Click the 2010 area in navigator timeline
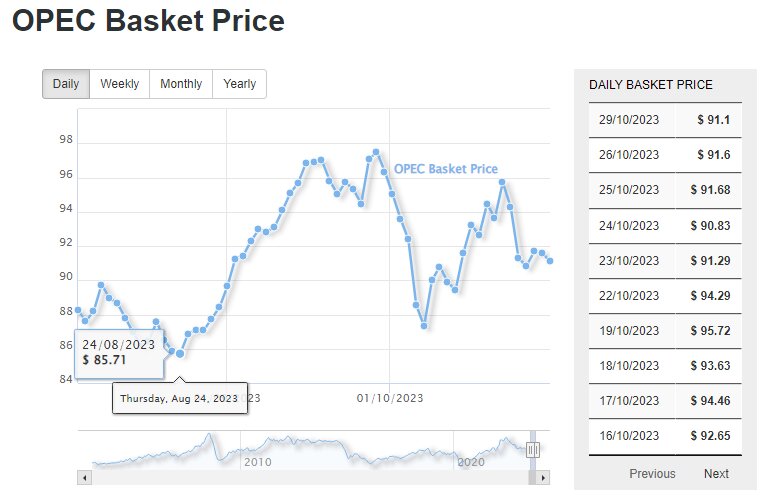Screen dimensions: 771x498 258,462
